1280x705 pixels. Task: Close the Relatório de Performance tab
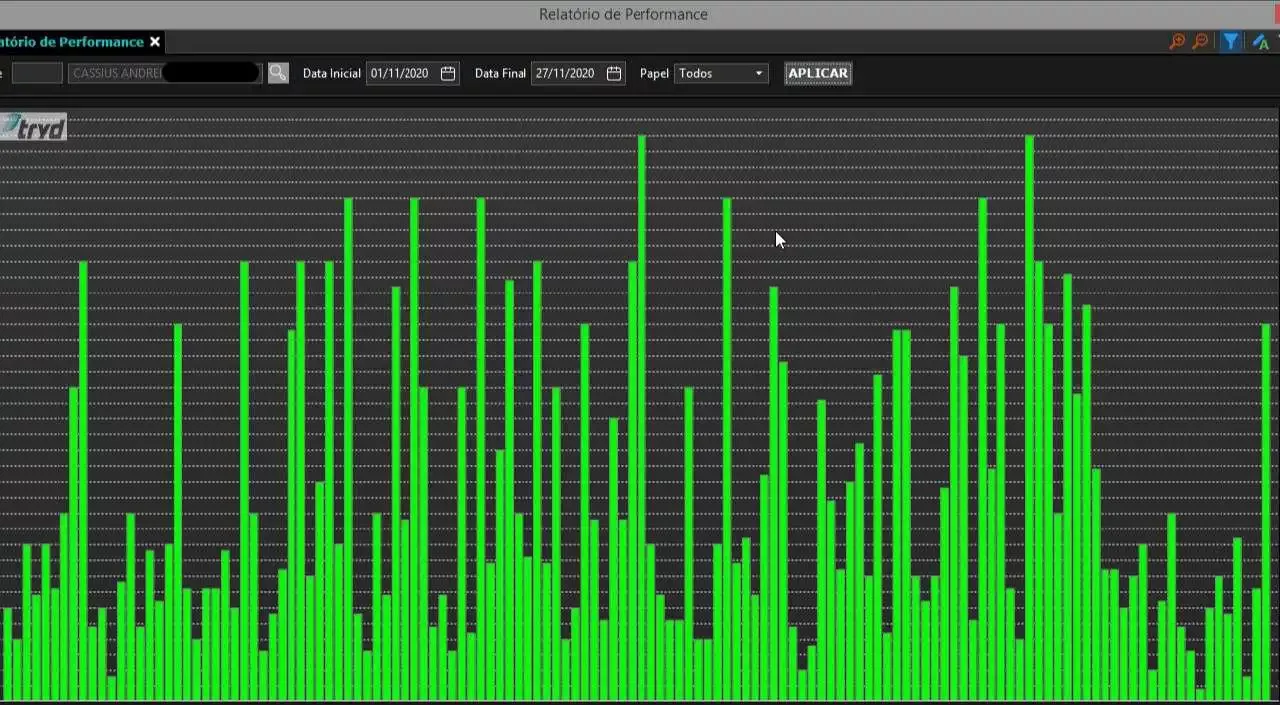(155, 42)
